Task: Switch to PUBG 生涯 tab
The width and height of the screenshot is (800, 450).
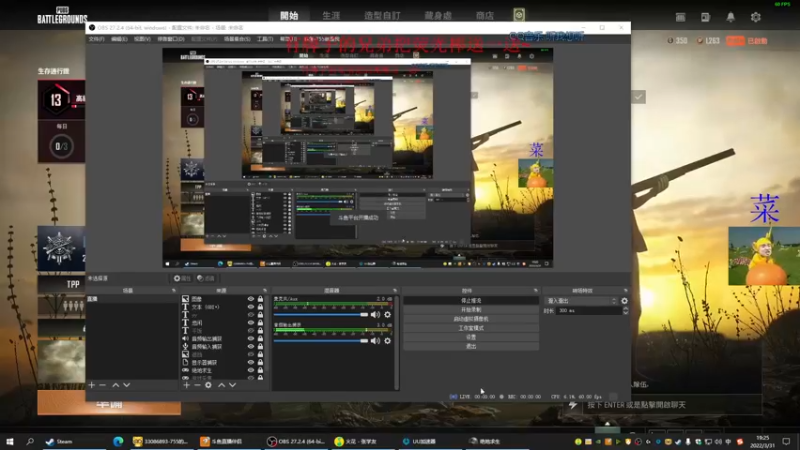Action: point(331,16)
